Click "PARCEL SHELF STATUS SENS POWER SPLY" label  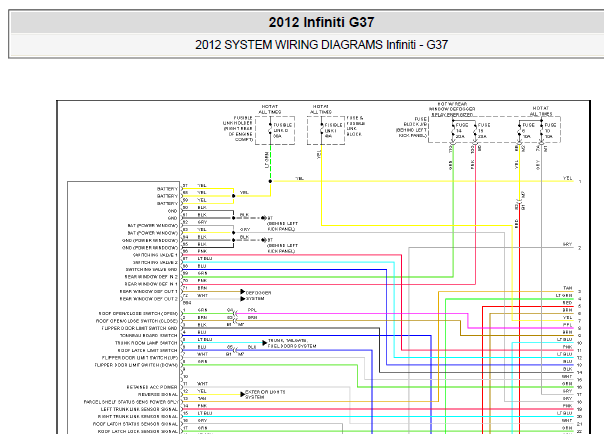[131, 402]
